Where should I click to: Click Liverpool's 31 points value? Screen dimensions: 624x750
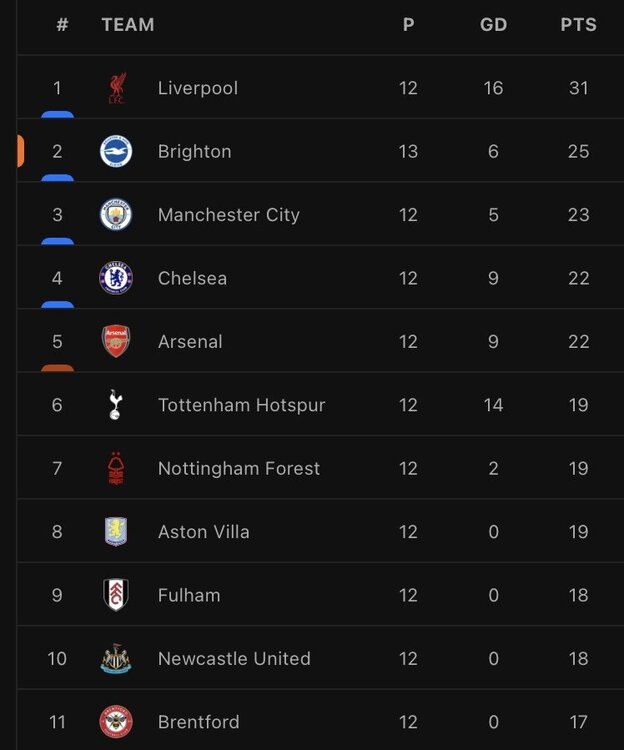pyautogui.click(x=579, y=88)
